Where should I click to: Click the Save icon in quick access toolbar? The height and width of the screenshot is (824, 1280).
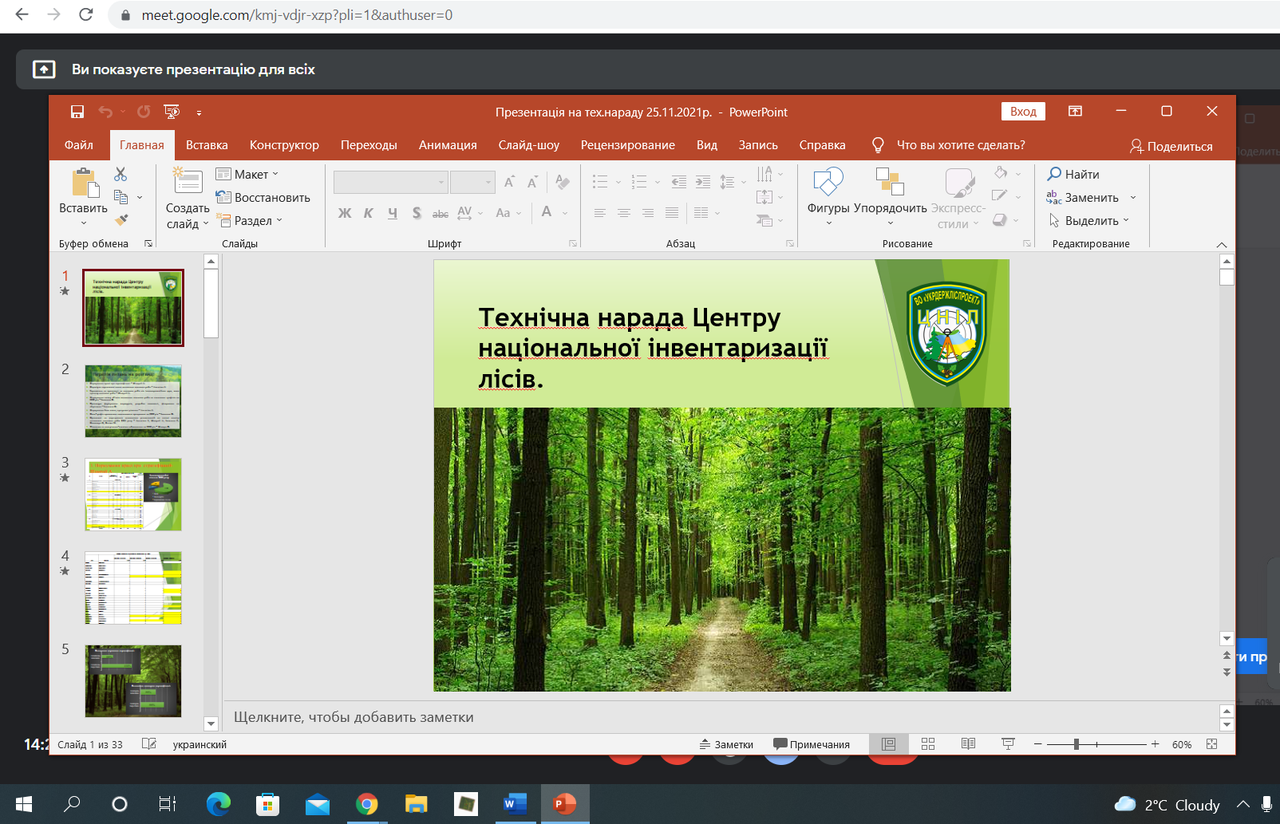click(x=77, y=112)
